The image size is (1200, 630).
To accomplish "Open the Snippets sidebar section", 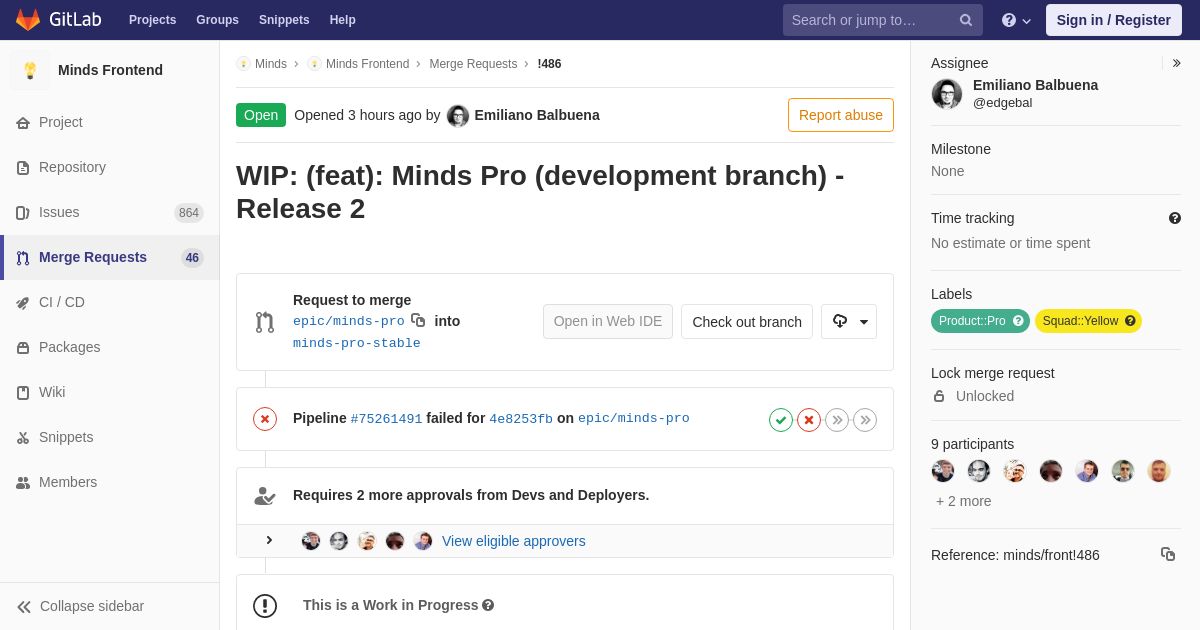I will pyautogui.click(x=110, y=437).
